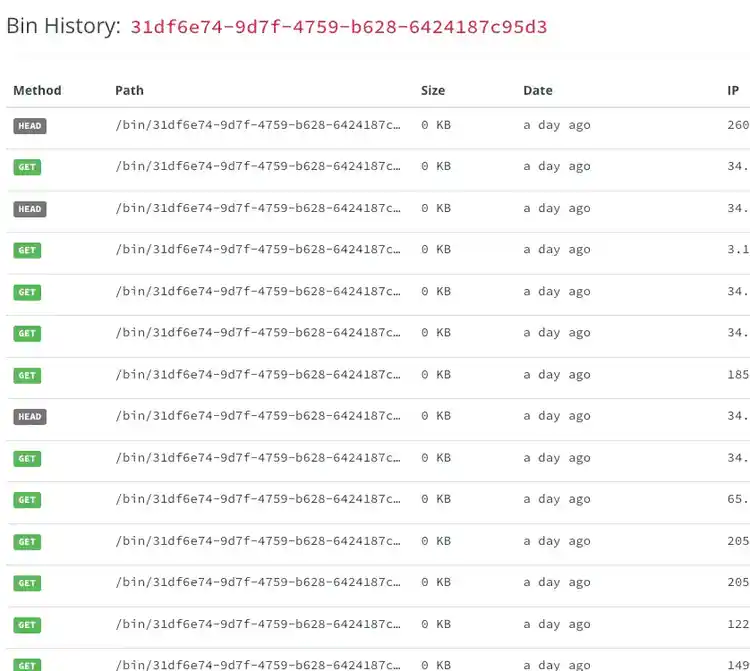Click the IP column header
750x671 pixels.
[733, 90]
